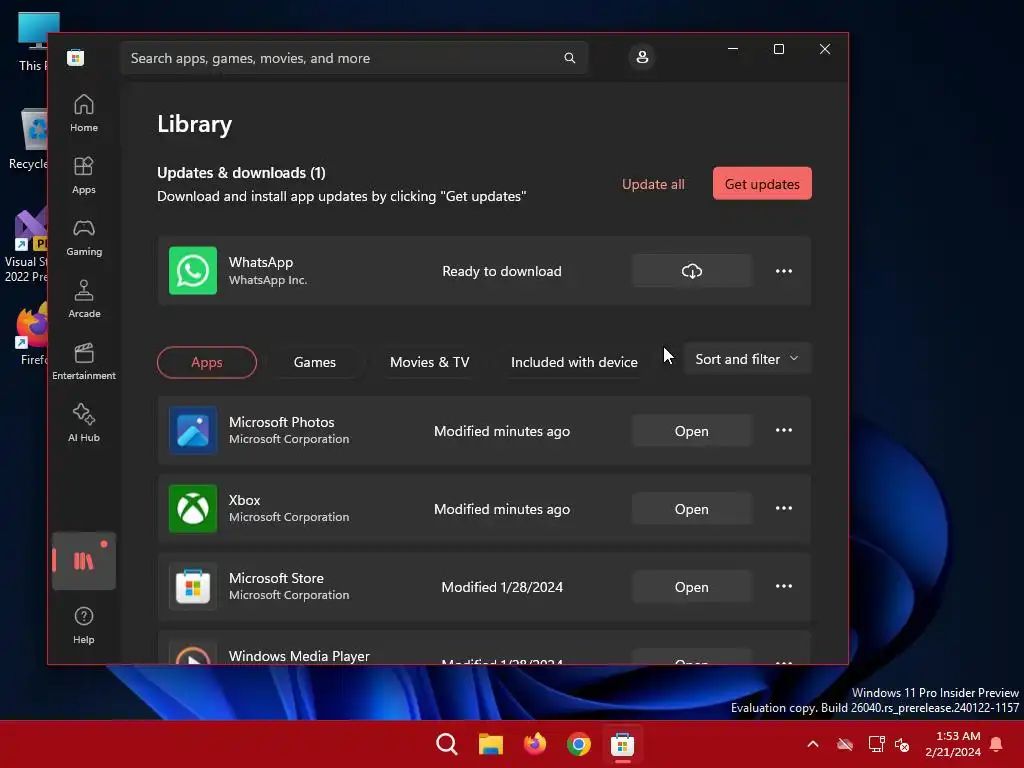Select the Games filter tab
The image size is (1024, 768).
pyautogui.click(x=315, y=362)
